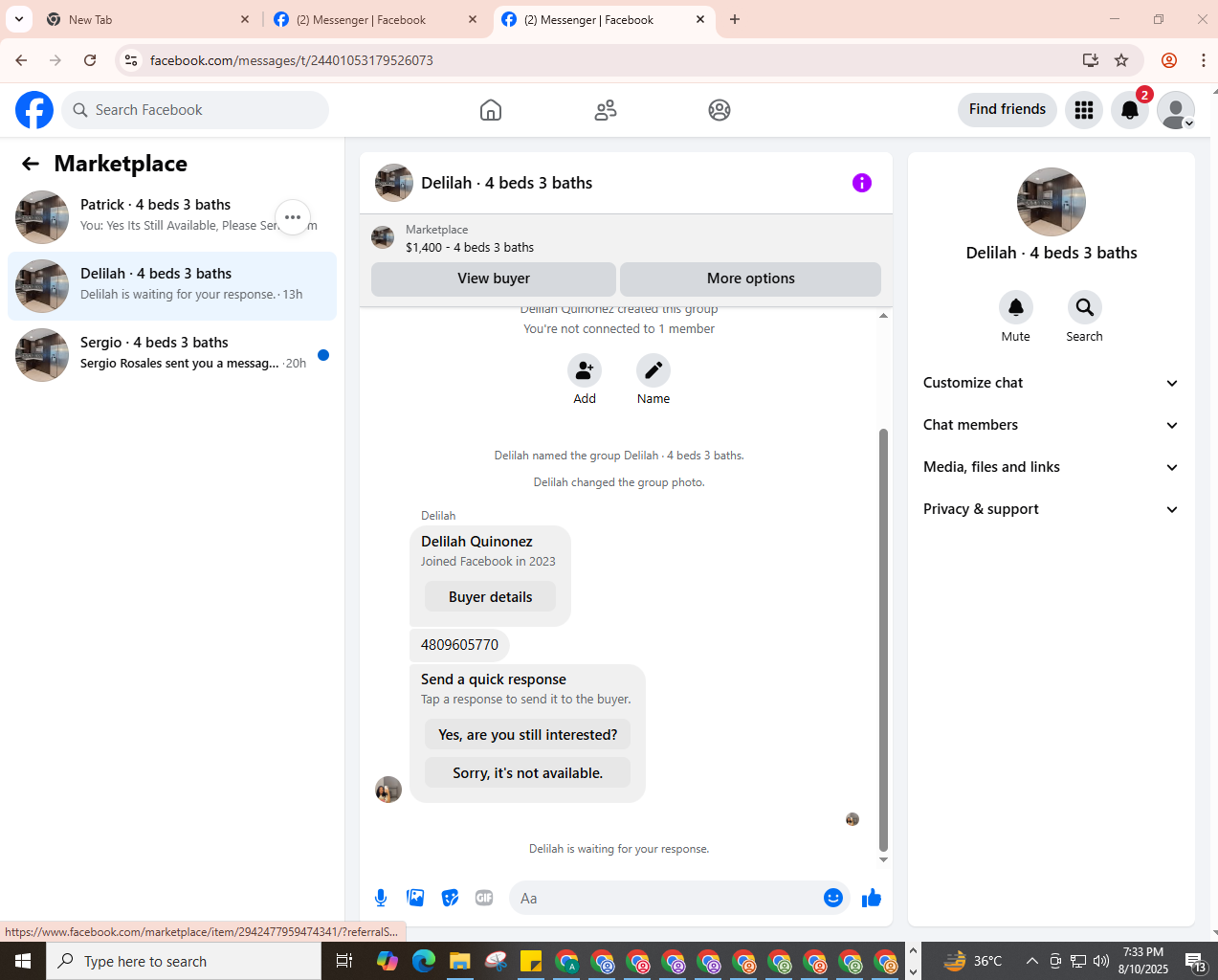
Task: Click the Add member icon
Action: tap(585, 370)
